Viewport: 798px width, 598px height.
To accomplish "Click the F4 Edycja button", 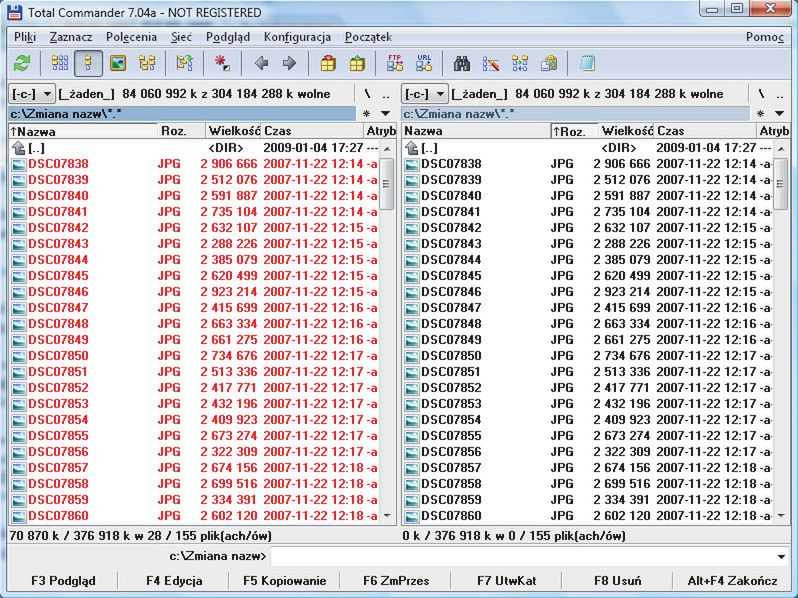I will [x=174, y=581].
